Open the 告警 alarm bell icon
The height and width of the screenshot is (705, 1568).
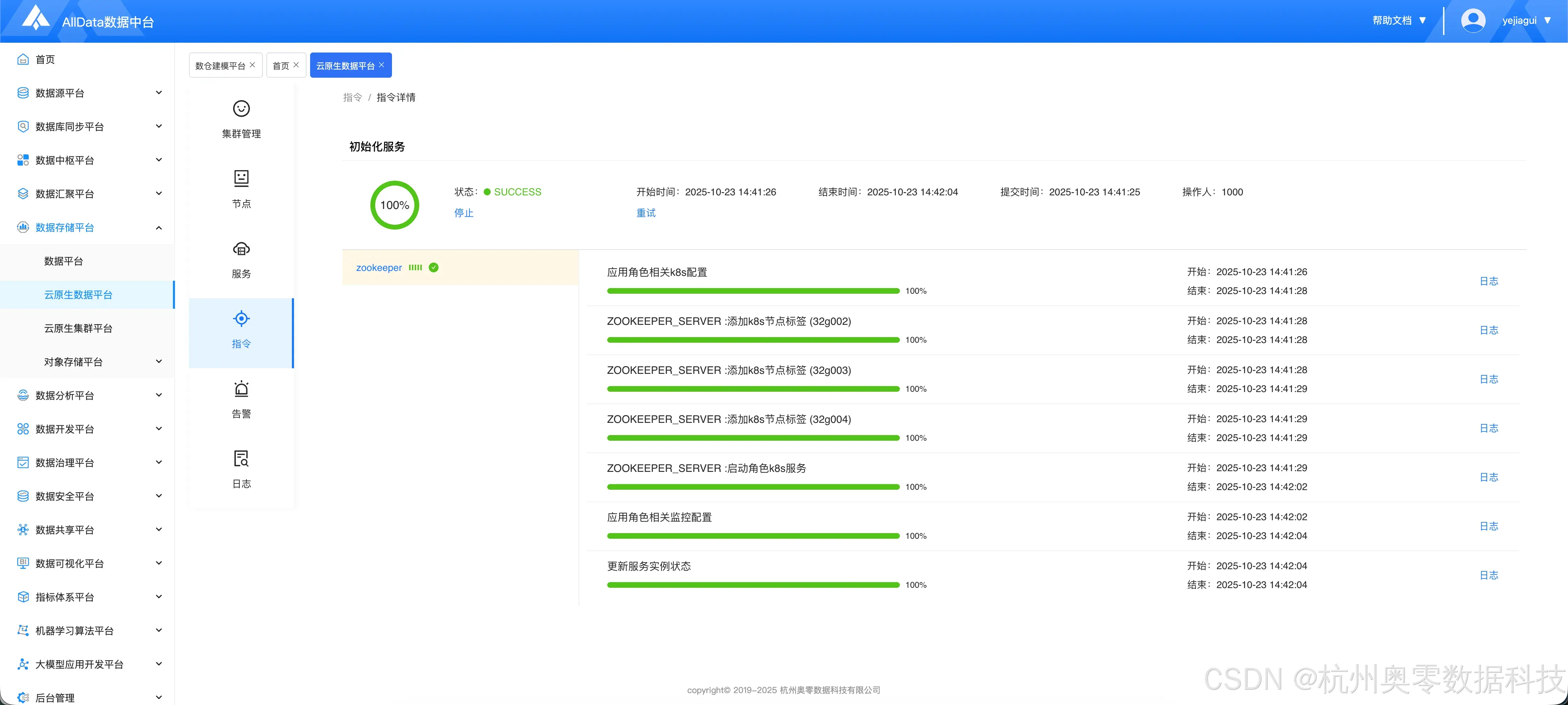pos(241,389)
